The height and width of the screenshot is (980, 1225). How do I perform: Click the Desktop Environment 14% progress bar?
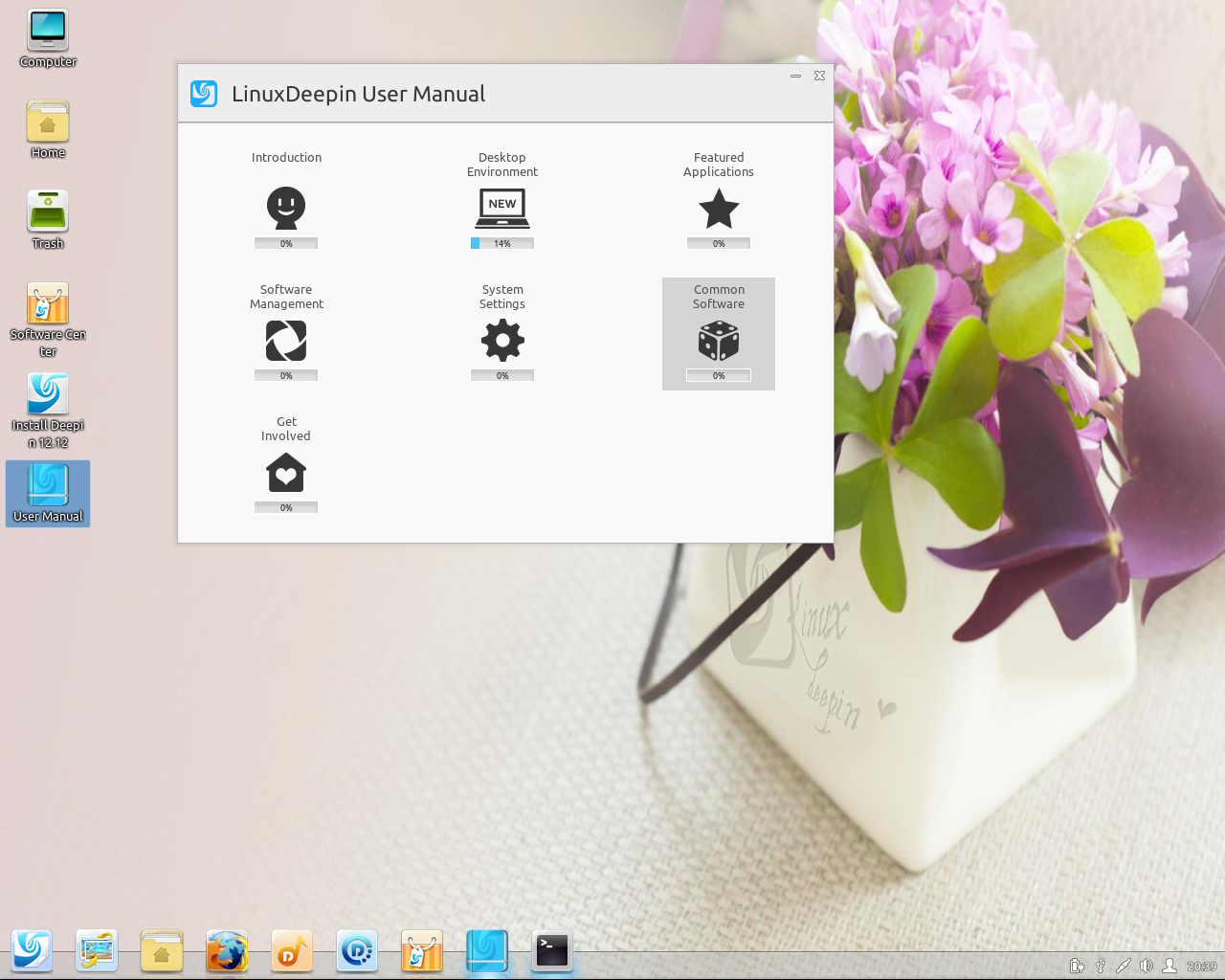[502, 243]
